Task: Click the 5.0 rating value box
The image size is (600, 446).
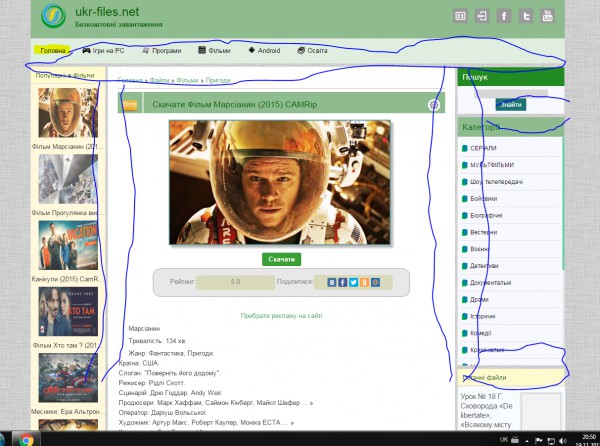Action: click(x=235, y=282)
